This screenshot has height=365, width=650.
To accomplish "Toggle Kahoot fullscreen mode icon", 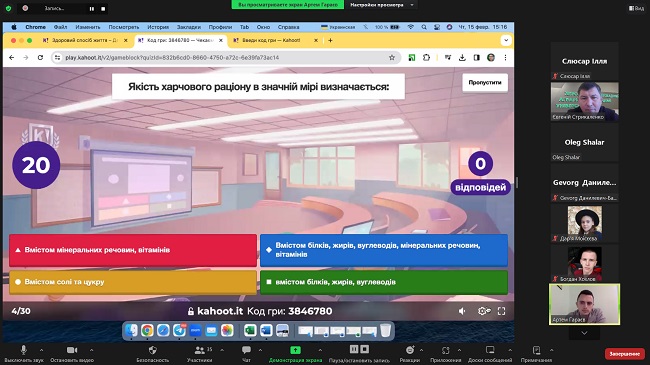I will [x=501, y=311].
